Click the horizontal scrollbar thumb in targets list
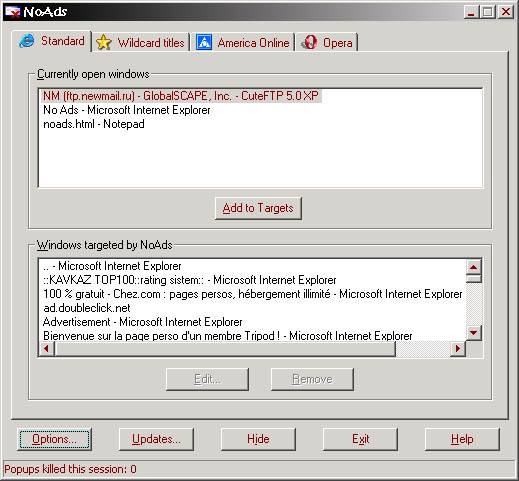 click(x=225, y=349)
